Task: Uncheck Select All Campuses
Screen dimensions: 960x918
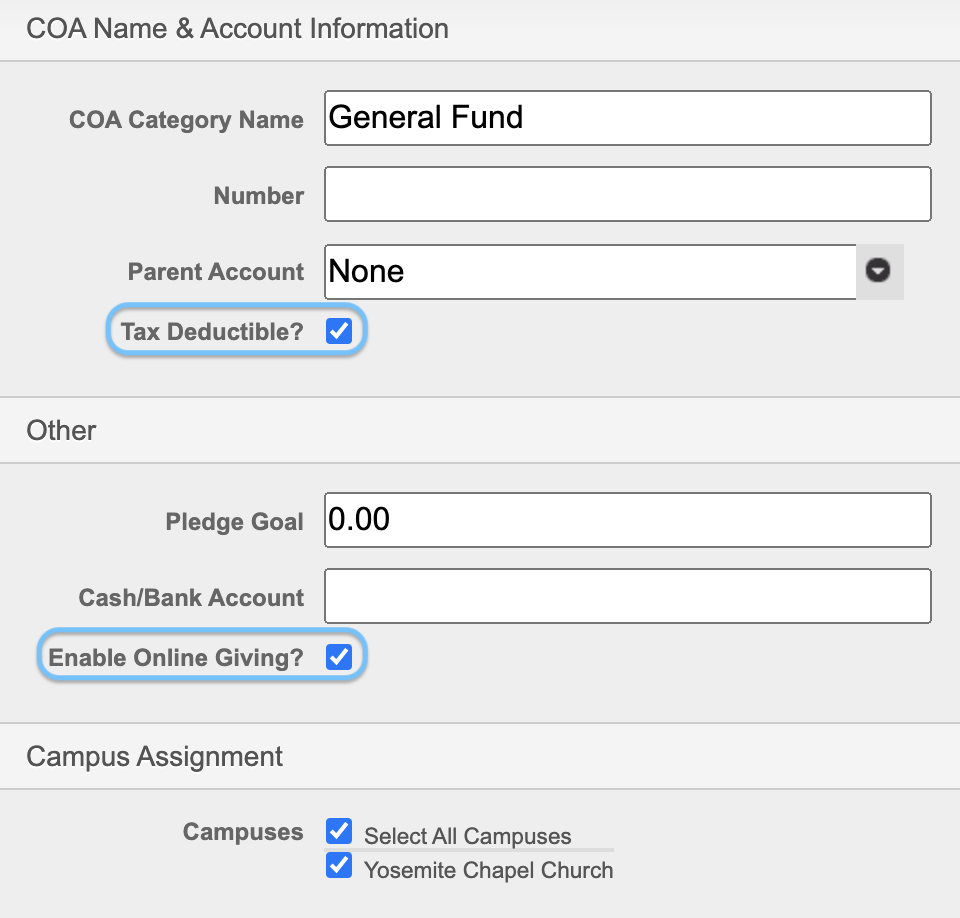Action: coord(339,830)
